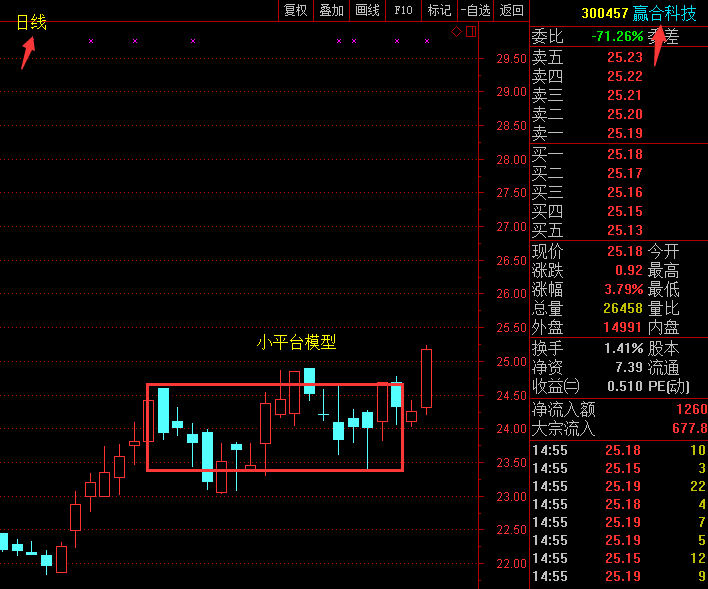Click the 14:55 trade with volume 12
This screenshot has height=589, width=708.
(619, 559)
